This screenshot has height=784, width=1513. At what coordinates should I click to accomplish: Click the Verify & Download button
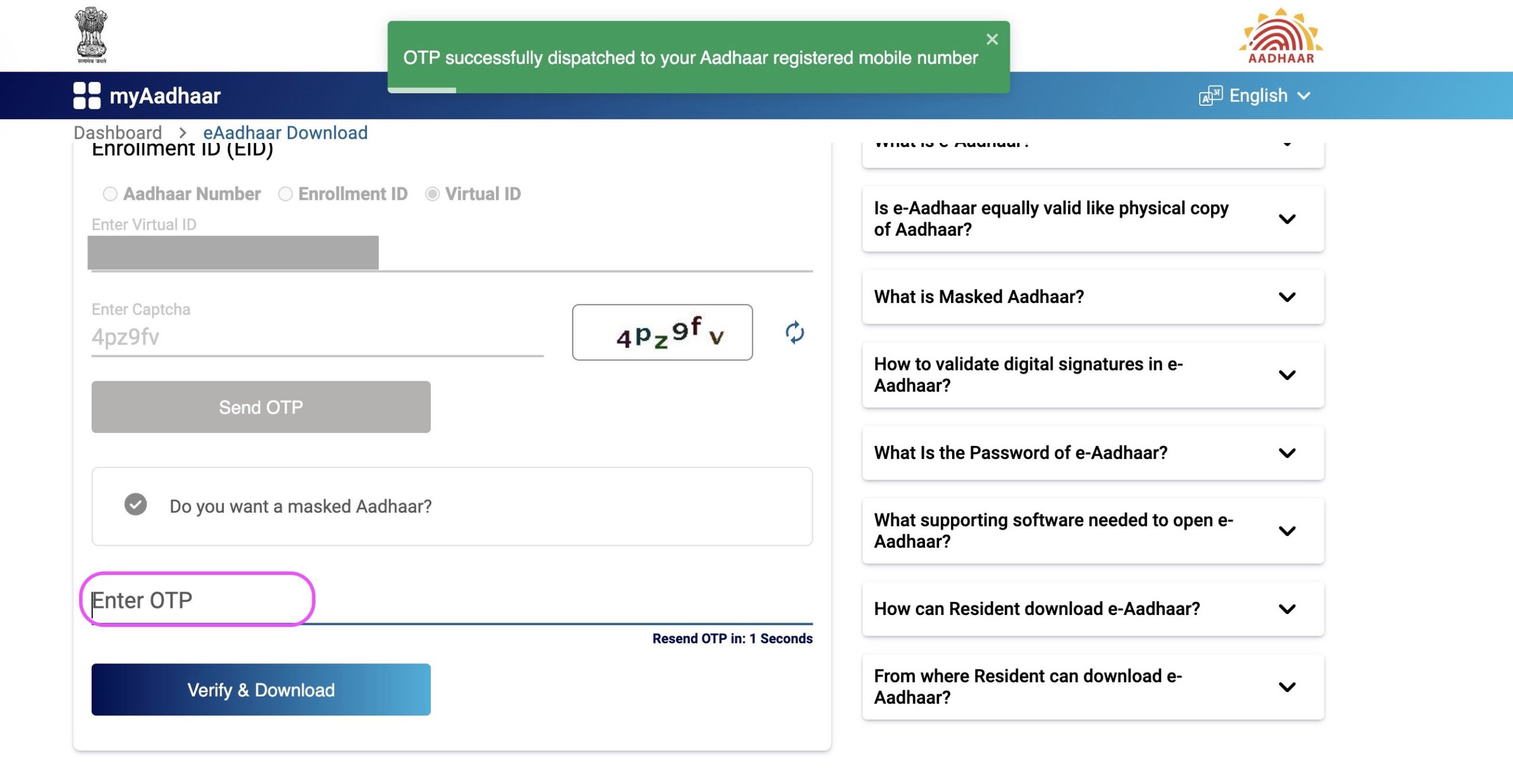[261, 689]
